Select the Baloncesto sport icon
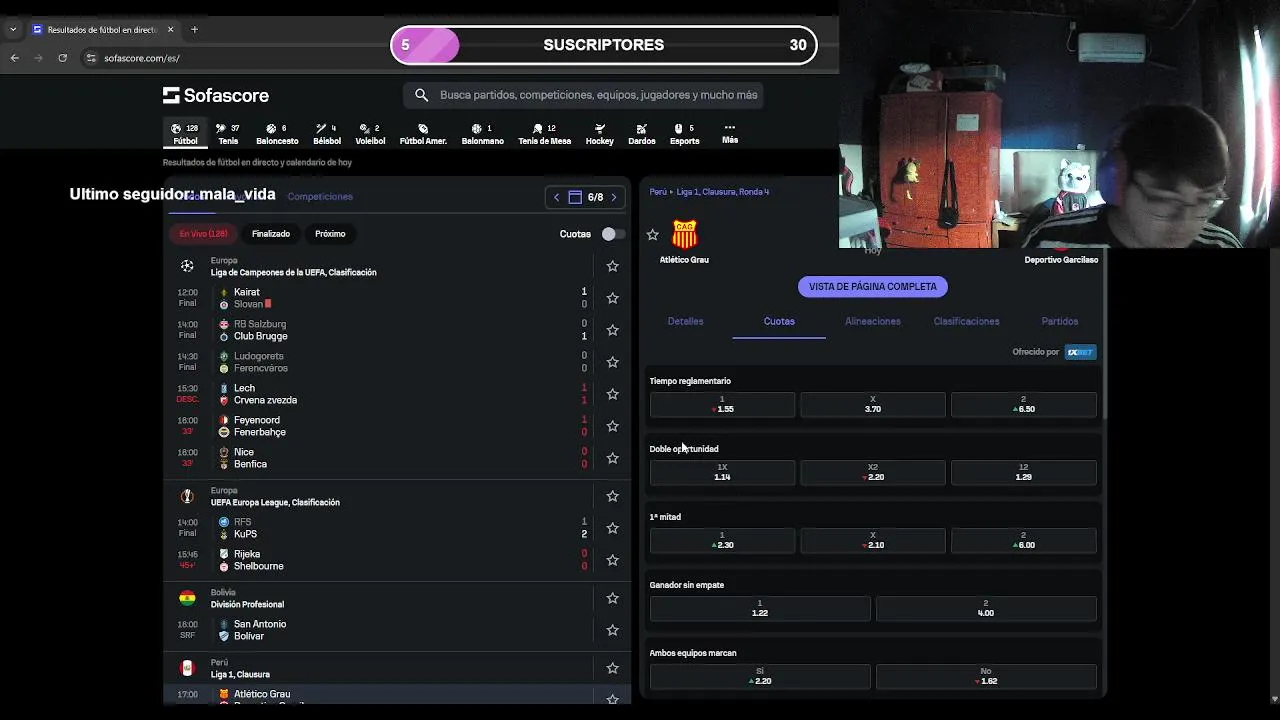Viewport: 1280px width, 720px height. click(x=277, y=134)
